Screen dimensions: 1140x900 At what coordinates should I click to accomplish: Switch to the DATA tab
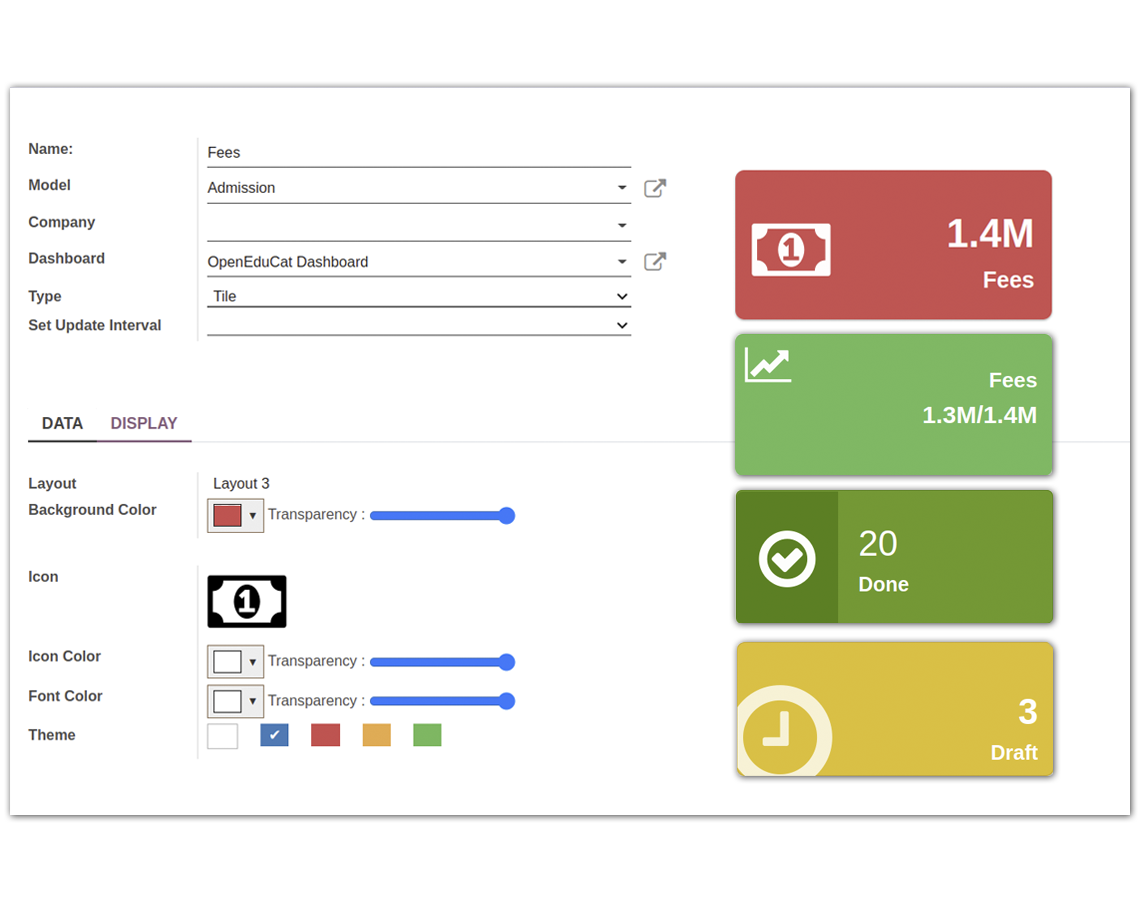[x=61, y=423]
